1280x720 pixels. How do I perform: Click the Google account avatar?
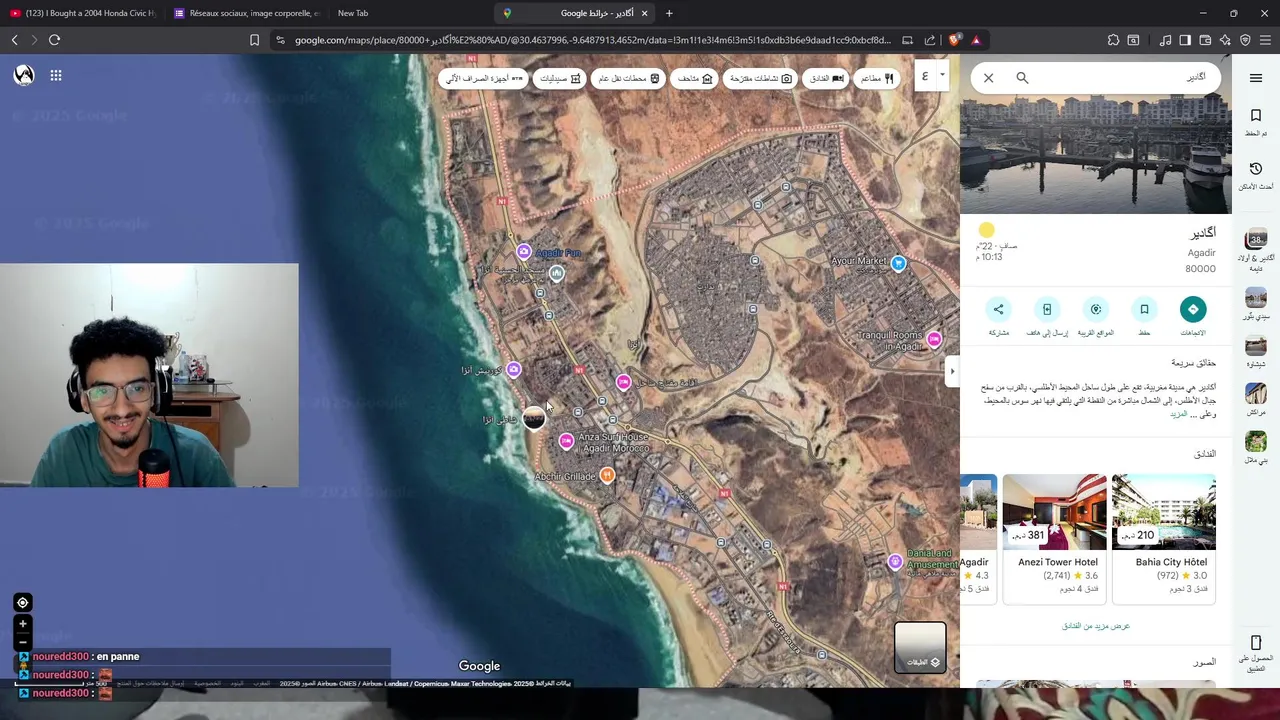pos(24,75)
